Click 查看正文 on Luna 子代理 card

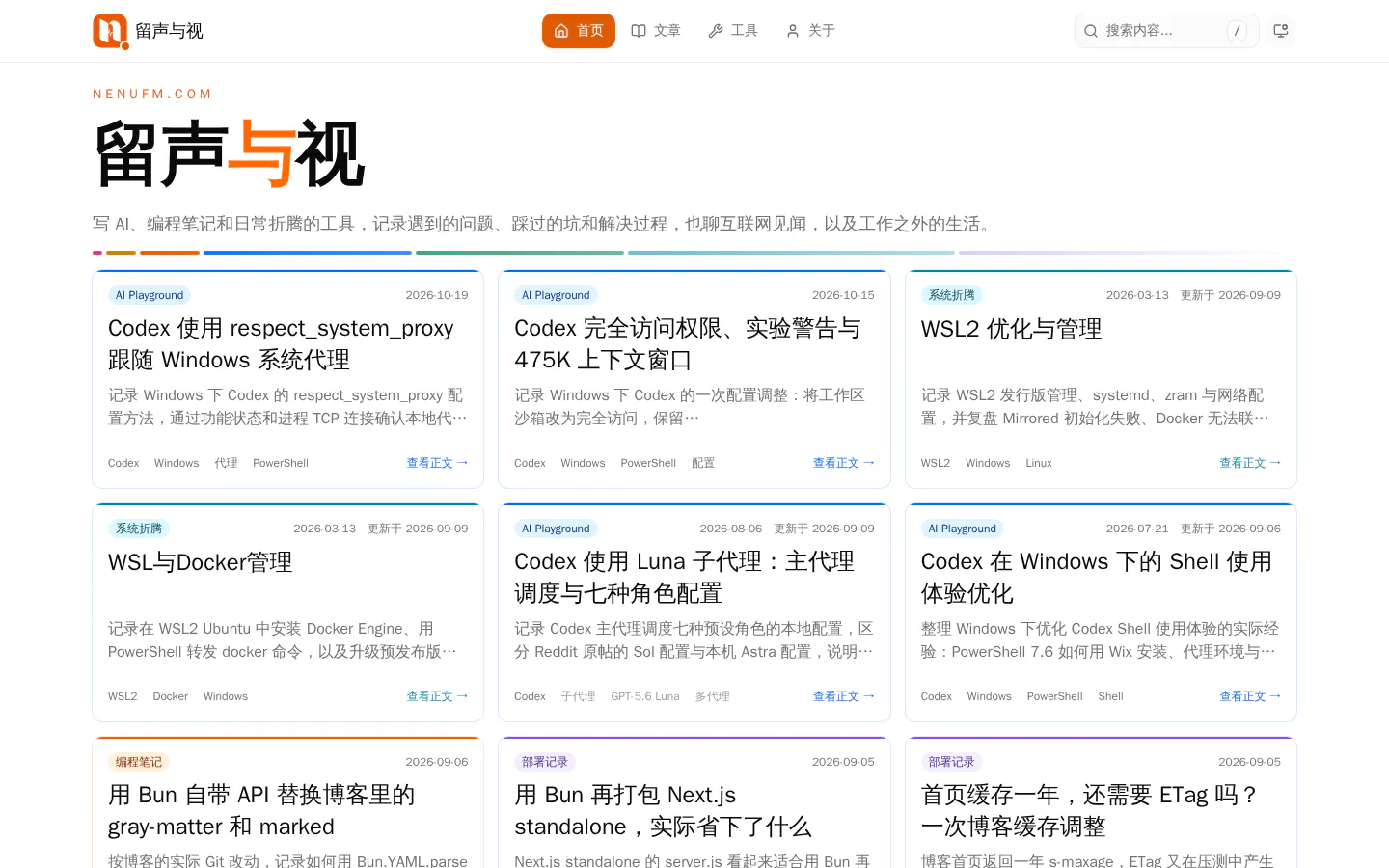point(844,696)
